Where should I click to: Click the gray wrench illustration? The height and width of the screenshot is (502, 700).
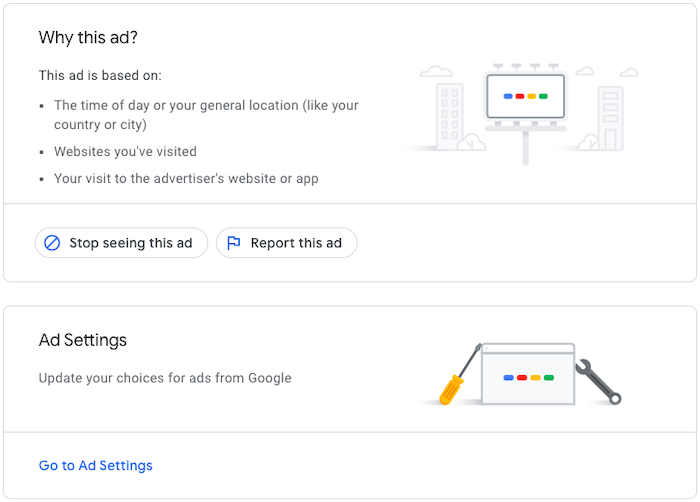598,382
